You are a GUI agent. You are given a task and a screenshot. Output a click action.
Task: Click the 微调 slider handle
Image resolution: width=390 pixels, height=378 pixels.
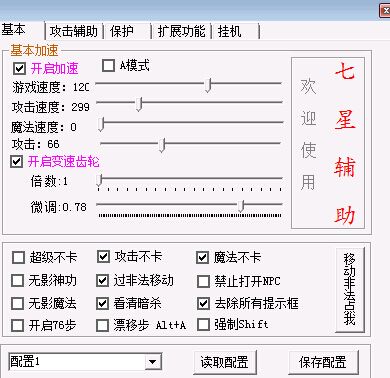pyautogui.click(x=241, y=206)
